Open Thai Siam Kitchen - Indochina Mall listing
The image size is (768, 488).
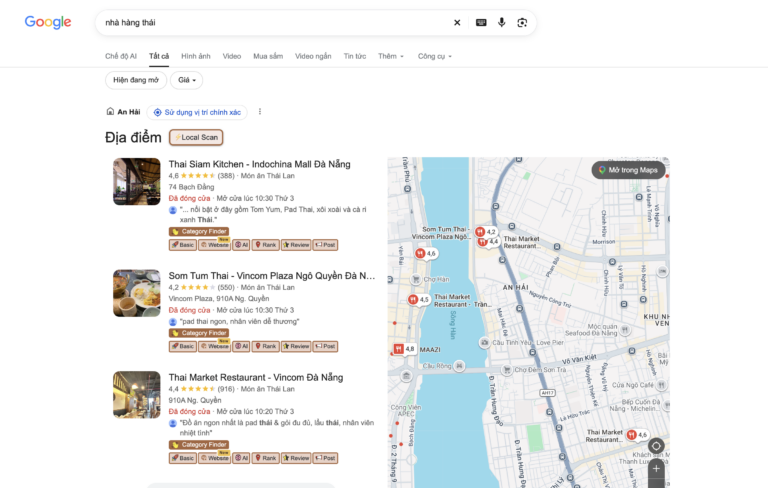259,164
